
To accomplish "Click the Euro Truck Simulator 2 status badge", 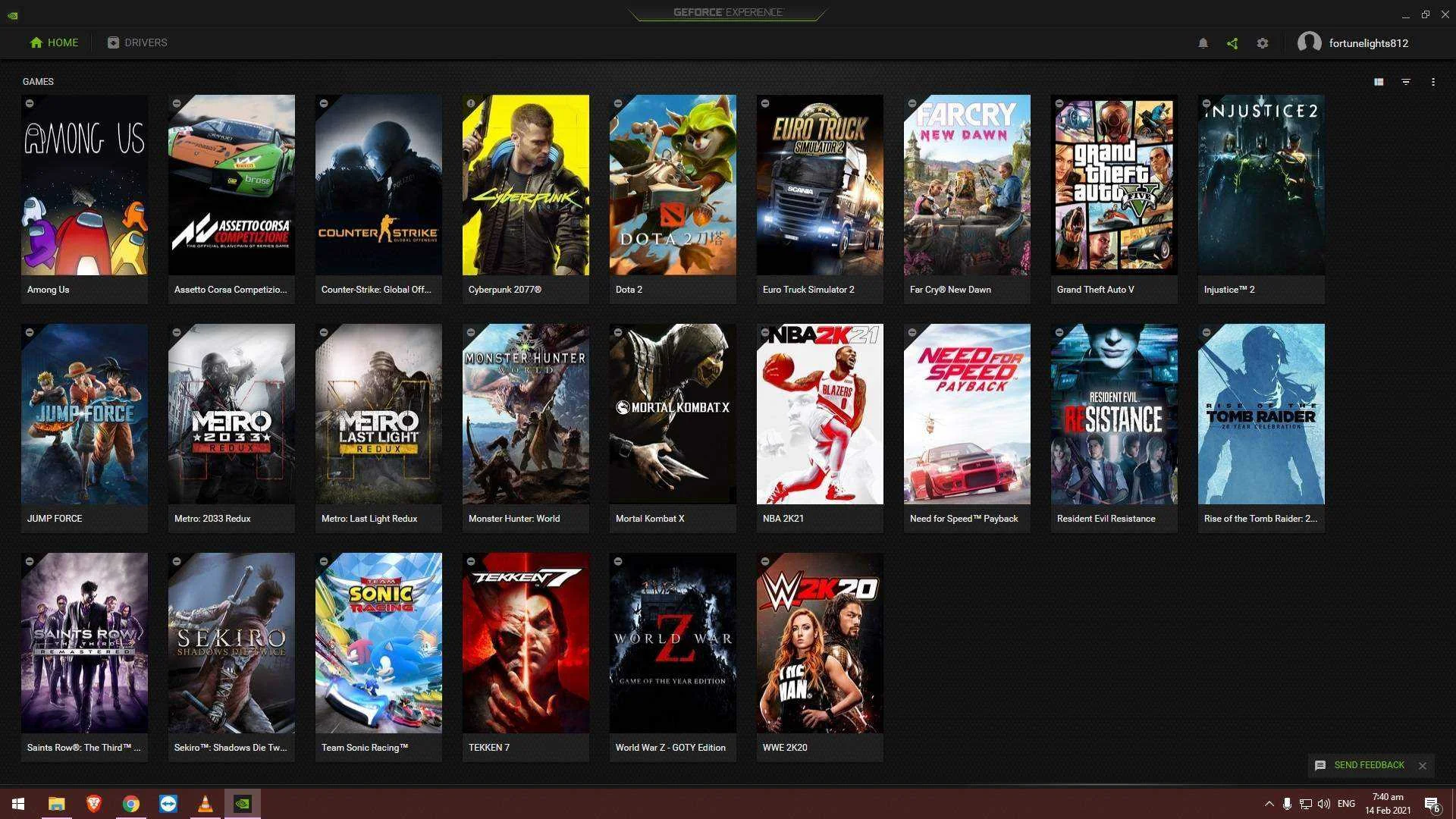I will [x=765, y=103].
